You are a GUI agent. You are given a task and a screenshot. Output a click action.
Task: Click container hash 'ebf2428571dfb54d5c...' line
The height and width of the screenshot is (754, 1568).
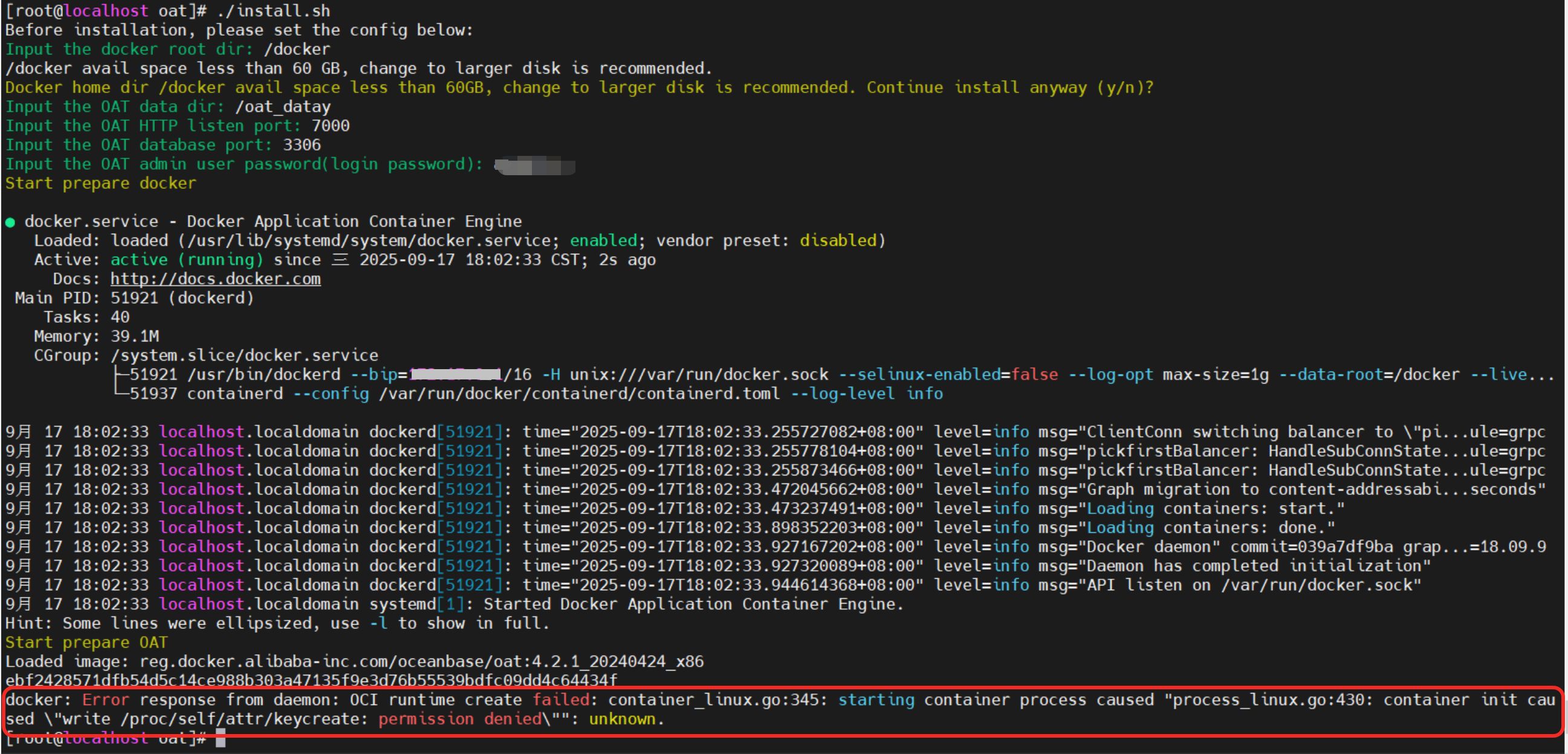[311, 680]
